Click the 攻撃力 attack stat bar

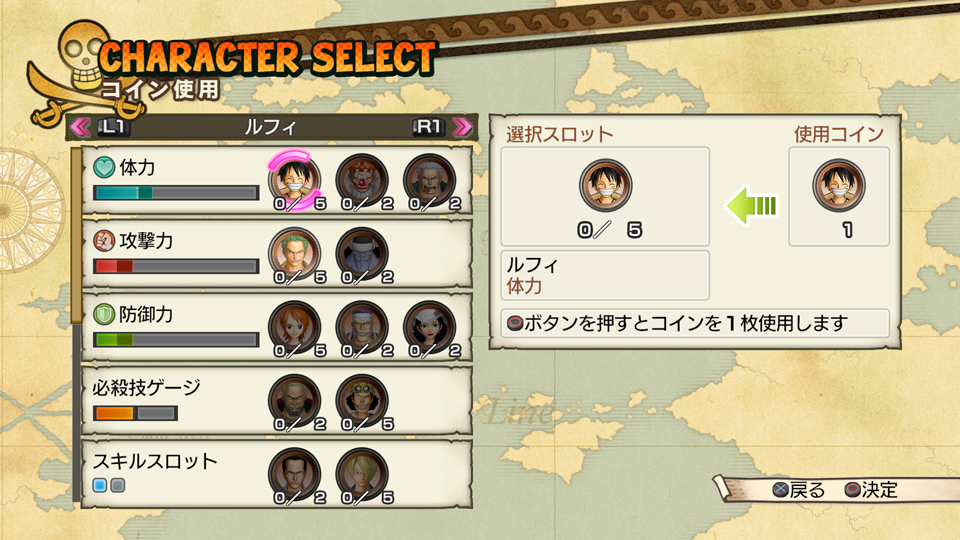pos(176,266)
